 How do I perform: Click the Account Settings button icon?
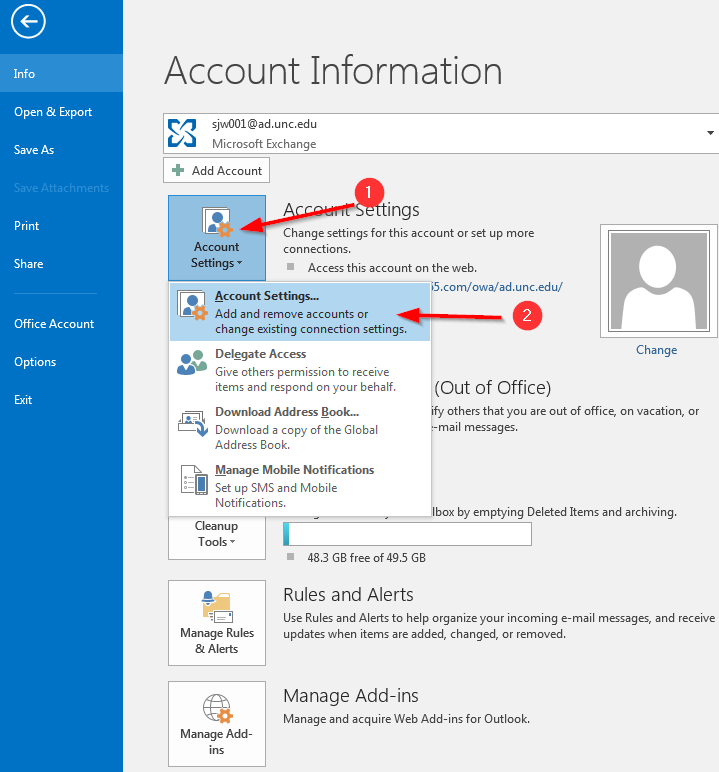[217, 226]
